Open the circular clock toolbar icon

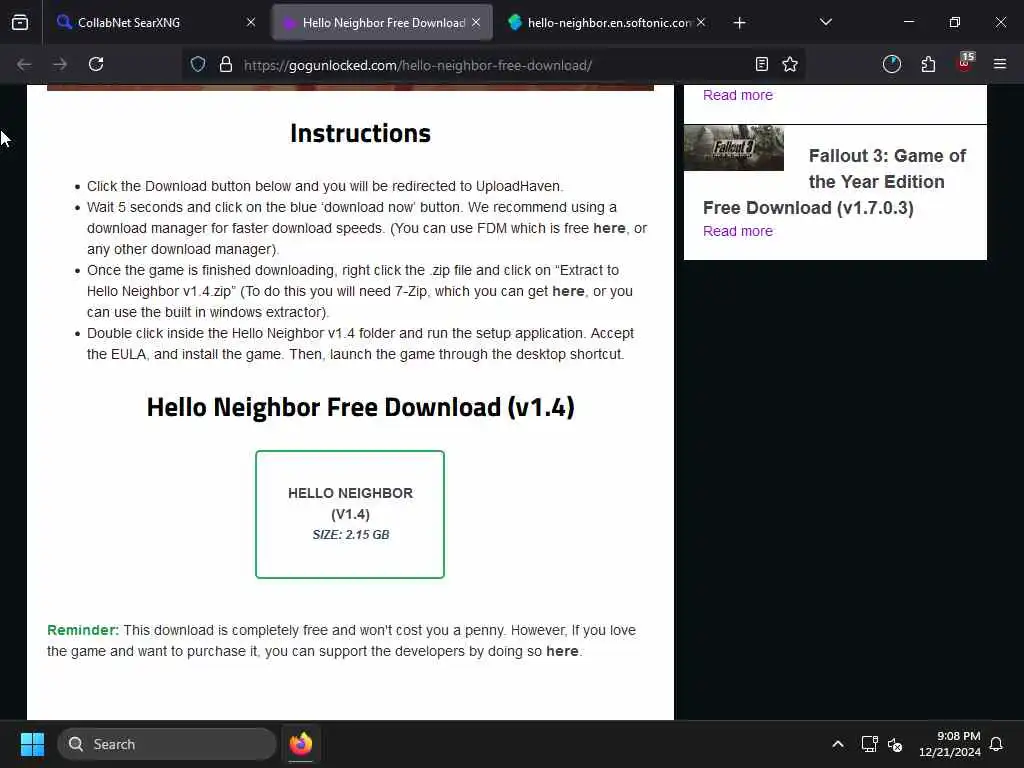click(891, 64)
